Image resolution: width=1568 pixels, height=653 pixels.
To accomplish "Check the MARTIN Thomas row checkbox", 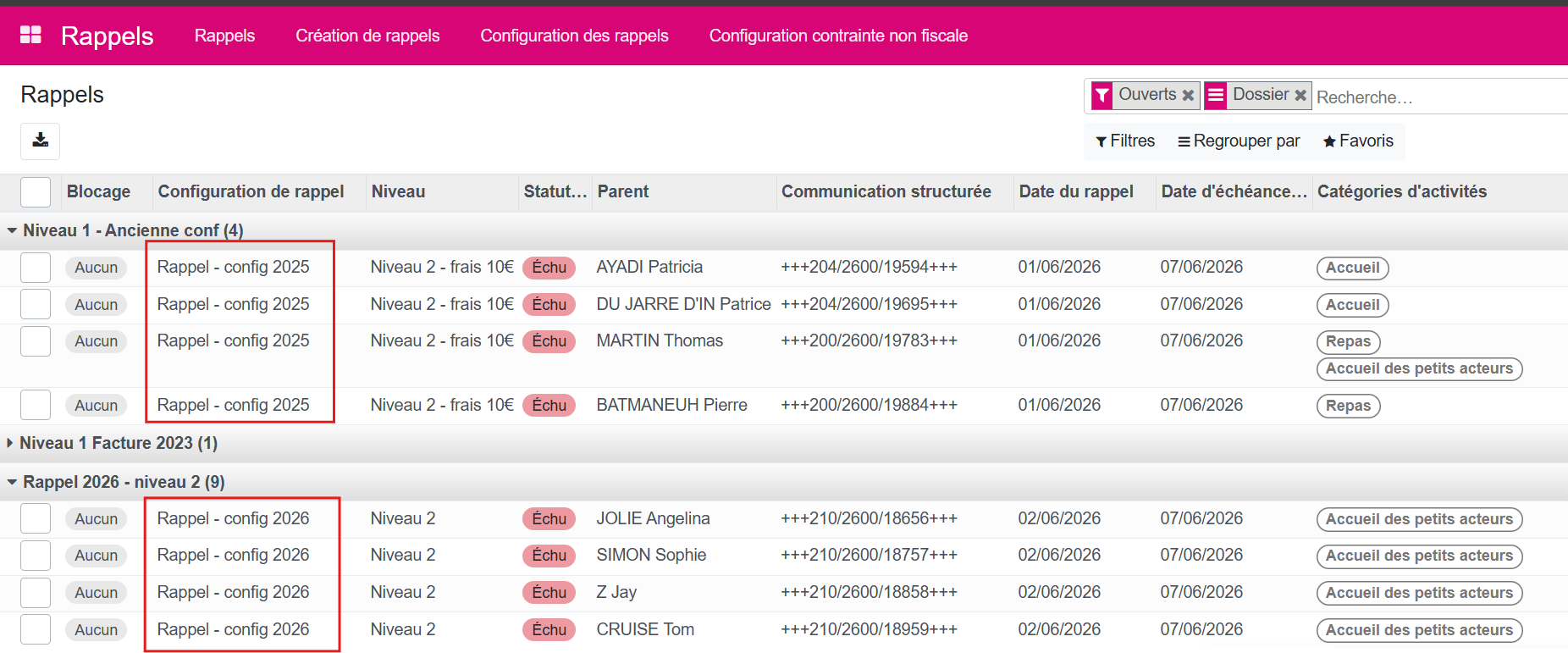I will click(x=36, y=341).
